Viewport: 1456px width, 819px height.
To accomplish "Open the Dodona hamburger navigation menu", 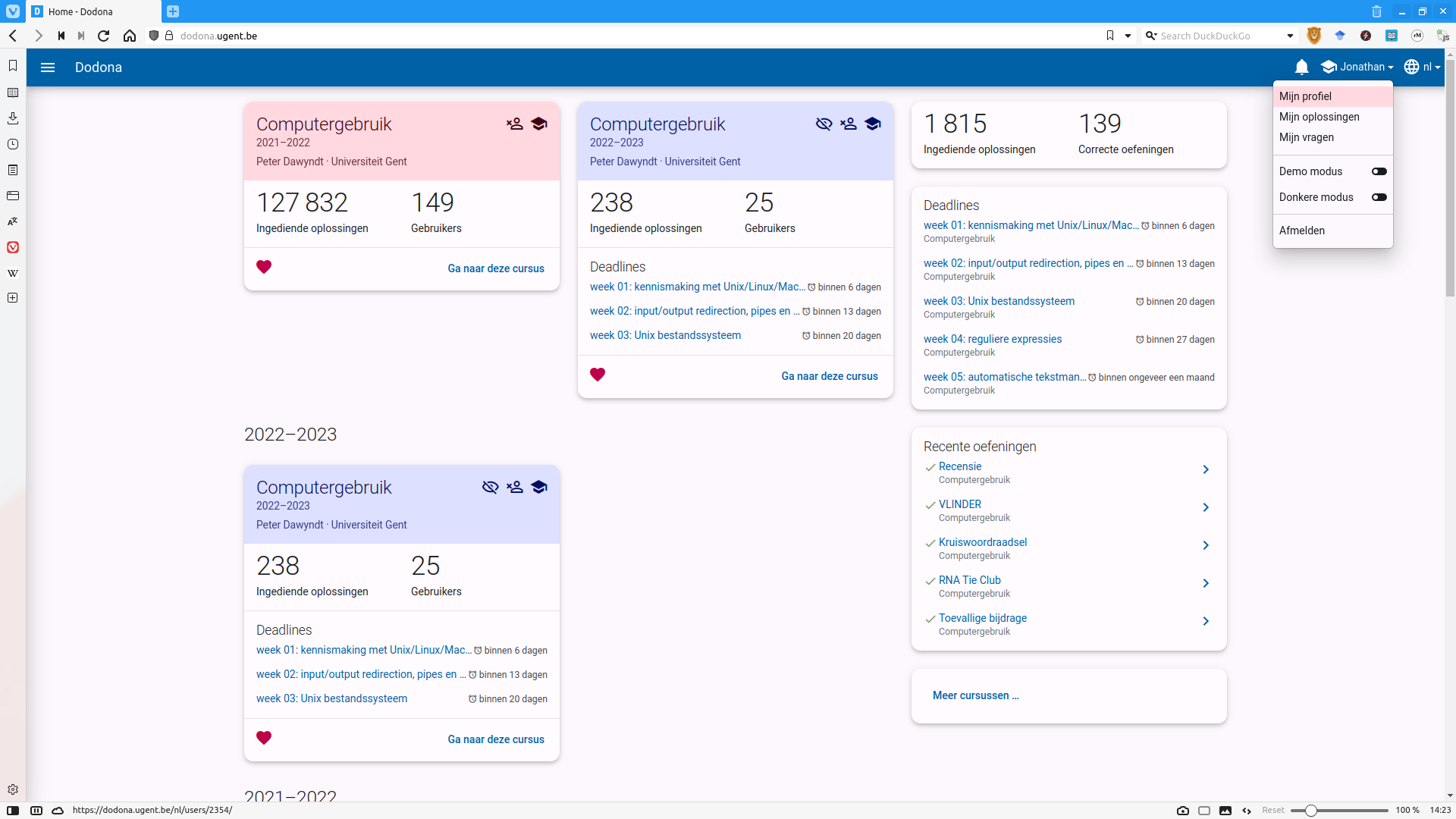I will coord(48,67).
